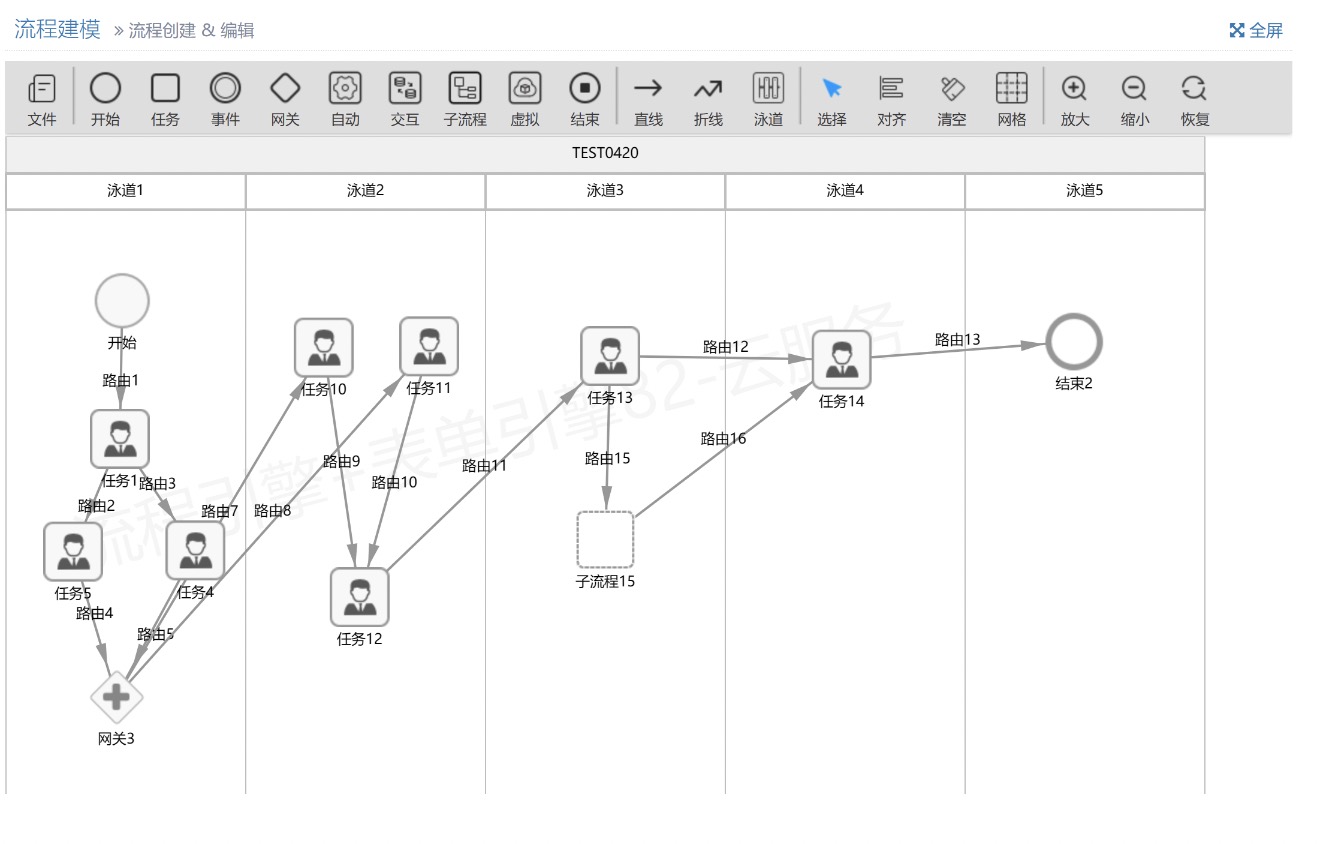Select the TEST0420 pool header

[605, 154]
